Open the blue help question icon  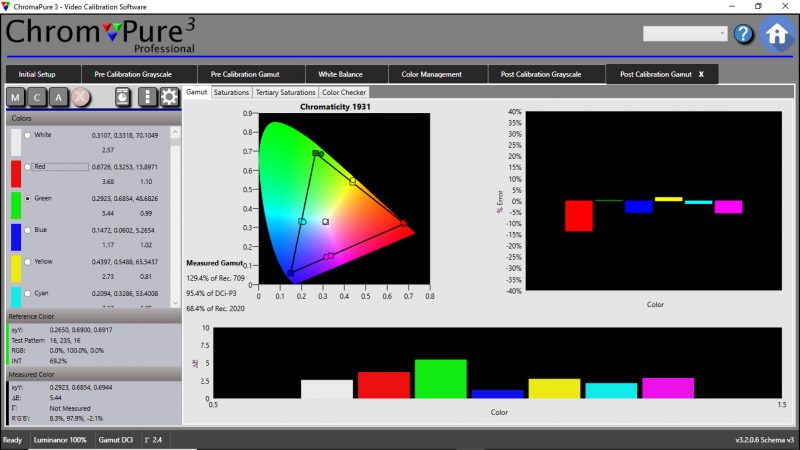coord(743,34)
